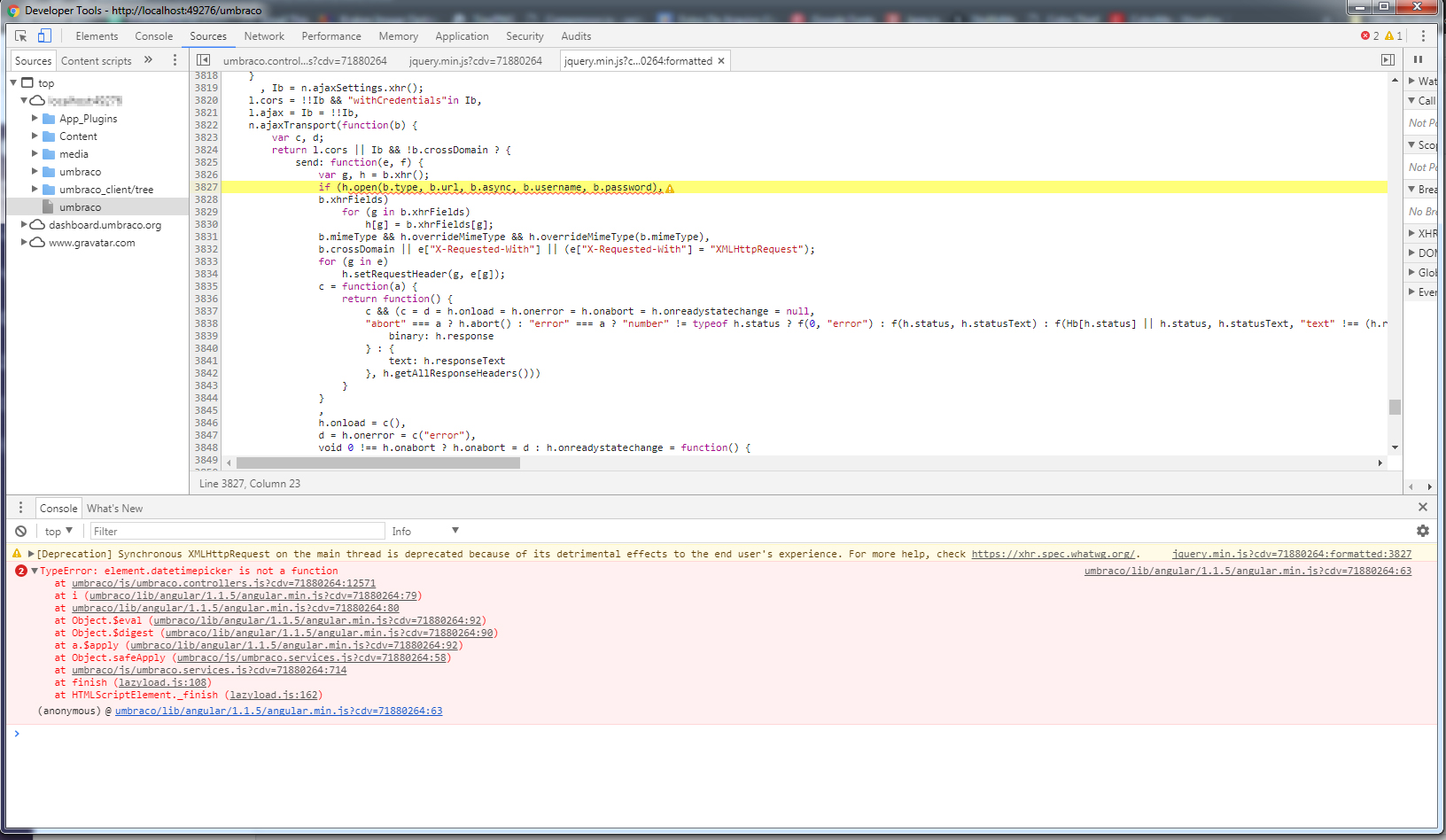Hide the debugger sidebar pane
Image resolution: width=1446 pixels, height=840 pixels.
pos(1388,60)
